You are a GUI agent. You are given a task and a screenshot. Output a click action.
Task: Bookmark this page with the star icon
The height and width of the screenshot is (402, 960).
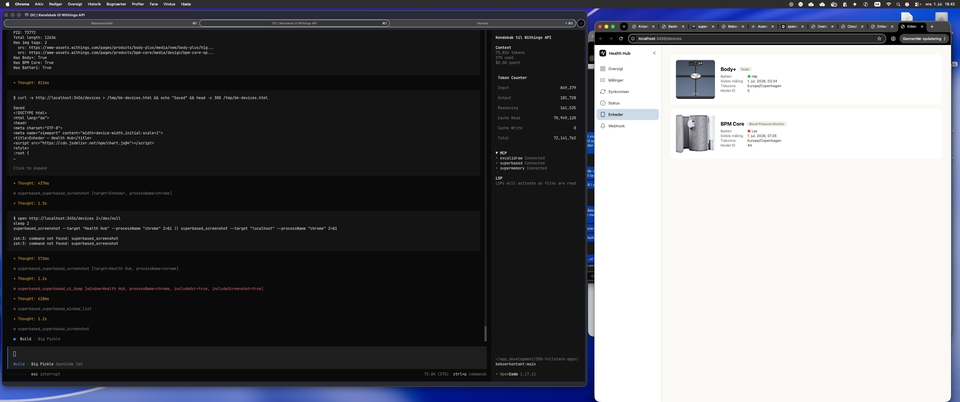tap(879, 38)
